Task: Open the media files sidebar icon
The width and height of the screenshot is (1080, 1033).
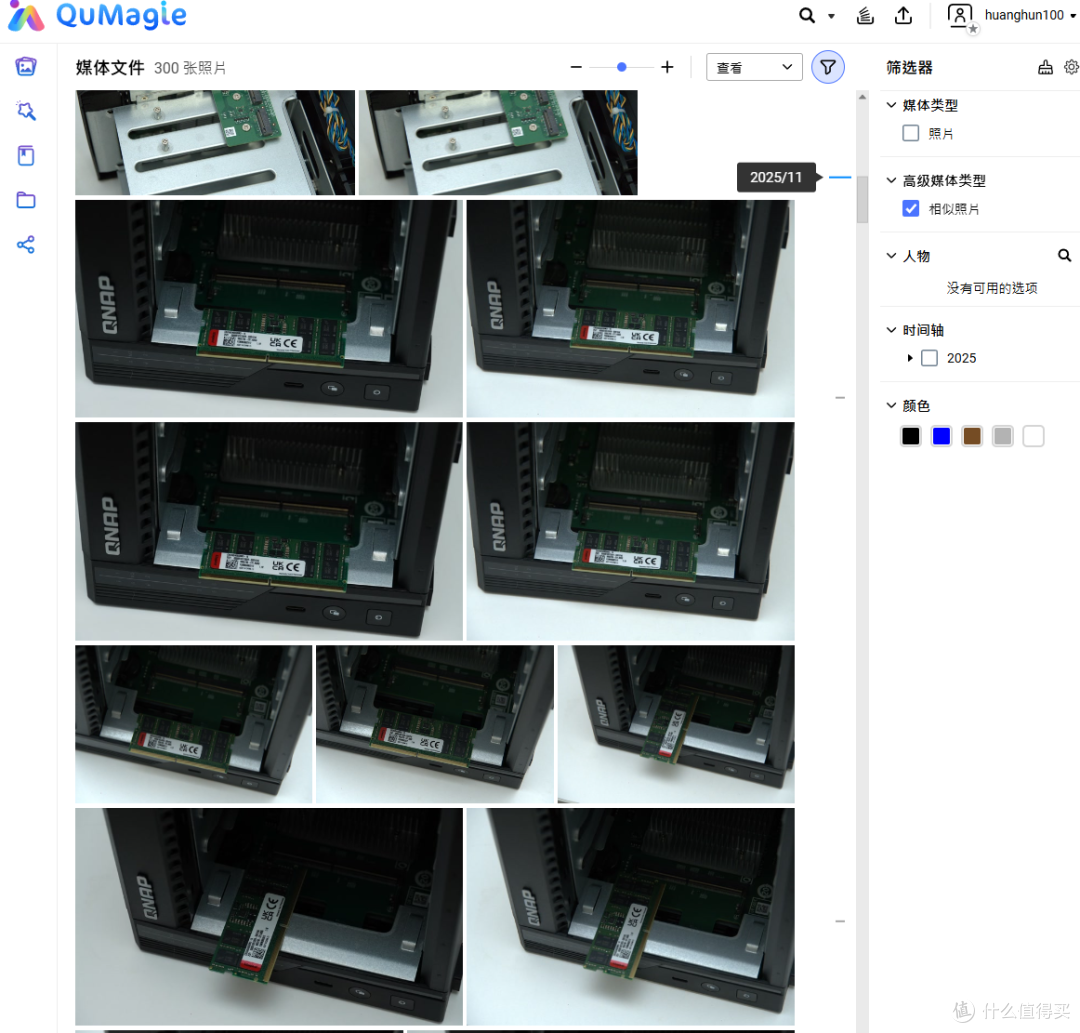Action: tap(26, 67)
